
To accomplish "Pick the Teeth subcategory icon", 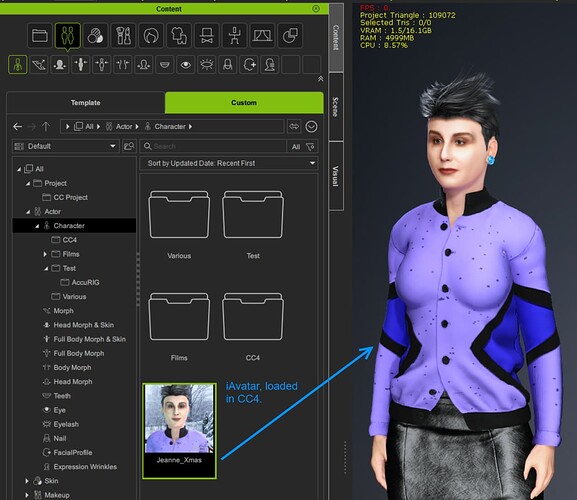I will pyautogui.click(x=164, y=65).
